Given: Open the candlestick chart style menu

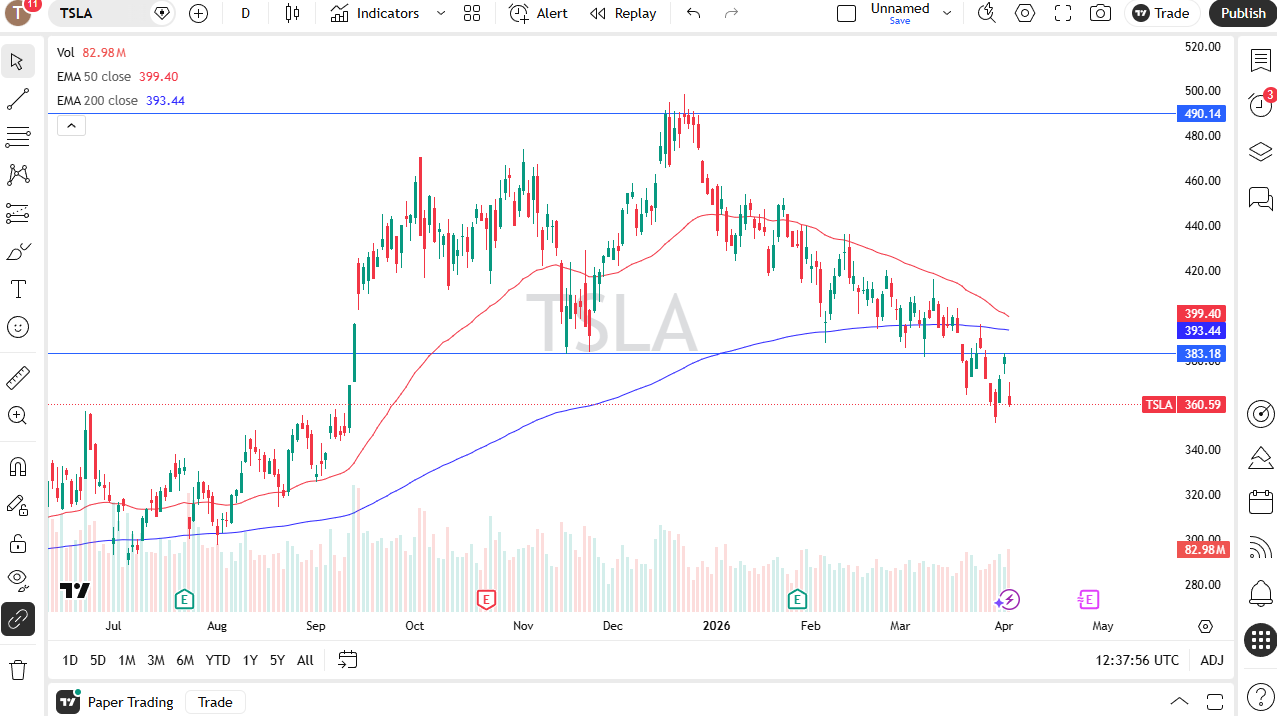Looking at the screenshot, I should pos(292,13).
